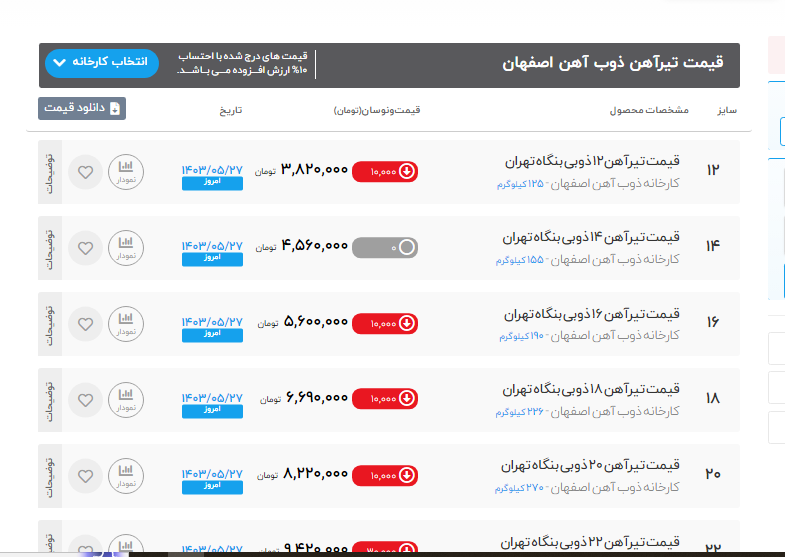Click the gray zero-change badge for size 14
Viewport: 785px width, 557px height.
pyautogui.click(x=385, y=247)
